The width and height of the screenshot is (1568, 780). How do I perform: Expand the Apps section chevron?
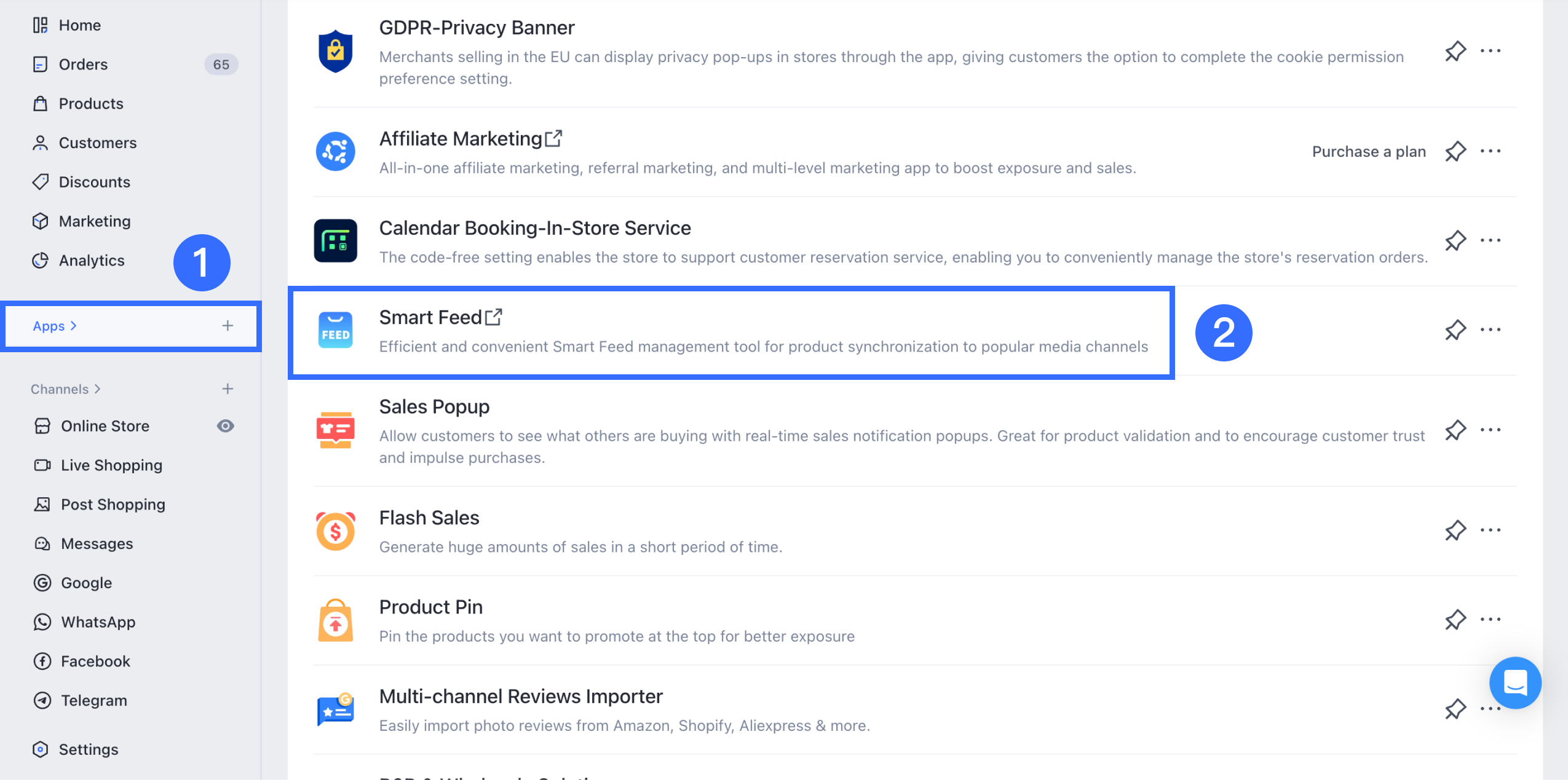[74, 326]
